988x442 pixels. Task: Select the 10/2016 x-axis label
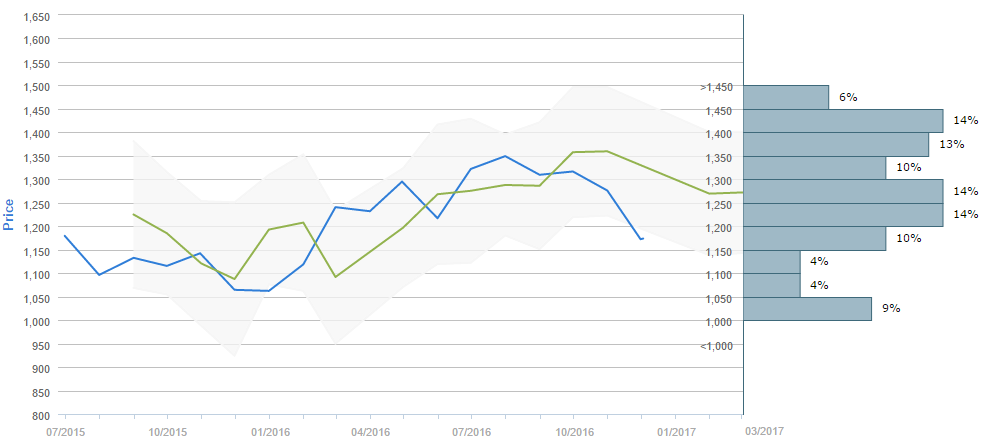[574, 431]
